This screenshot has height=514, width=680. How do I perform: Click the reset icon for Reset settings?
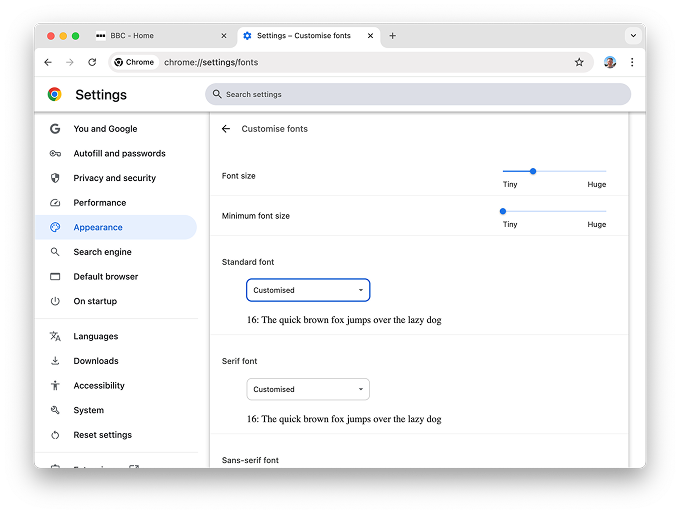(55, 435)
